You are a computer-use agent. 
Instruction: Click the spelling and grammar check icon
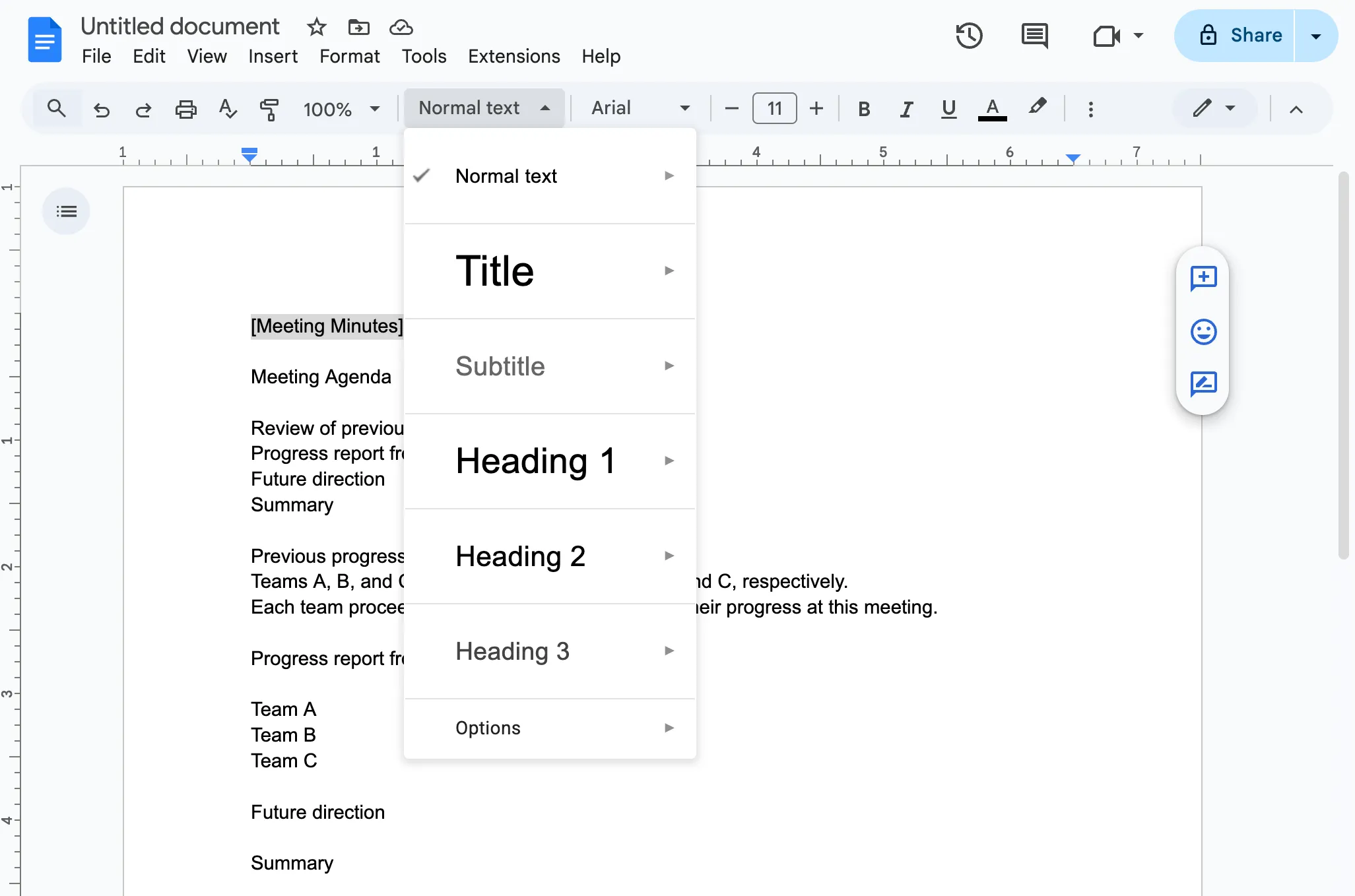coord(227,109)
